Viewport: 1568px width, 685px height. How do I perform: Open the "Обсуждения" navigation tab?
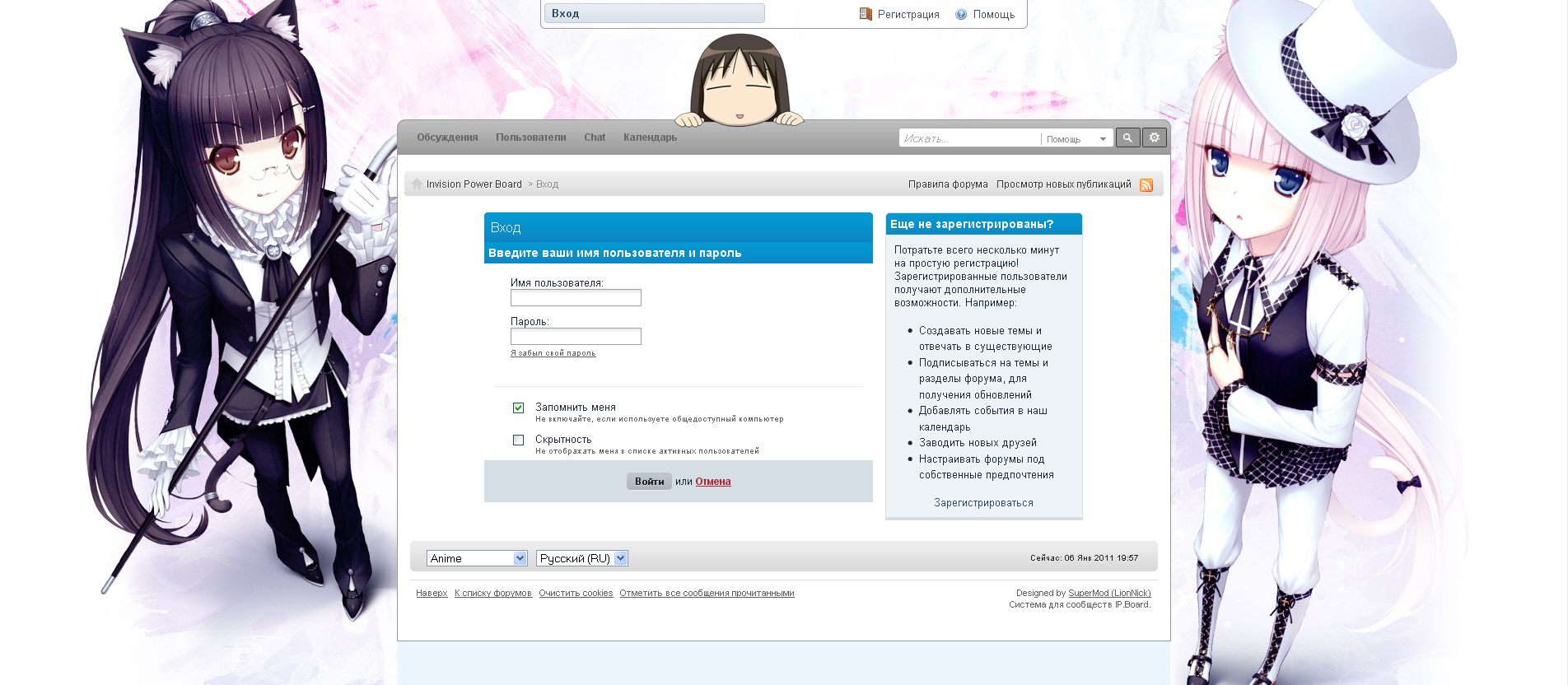click(x=447, y=137)
